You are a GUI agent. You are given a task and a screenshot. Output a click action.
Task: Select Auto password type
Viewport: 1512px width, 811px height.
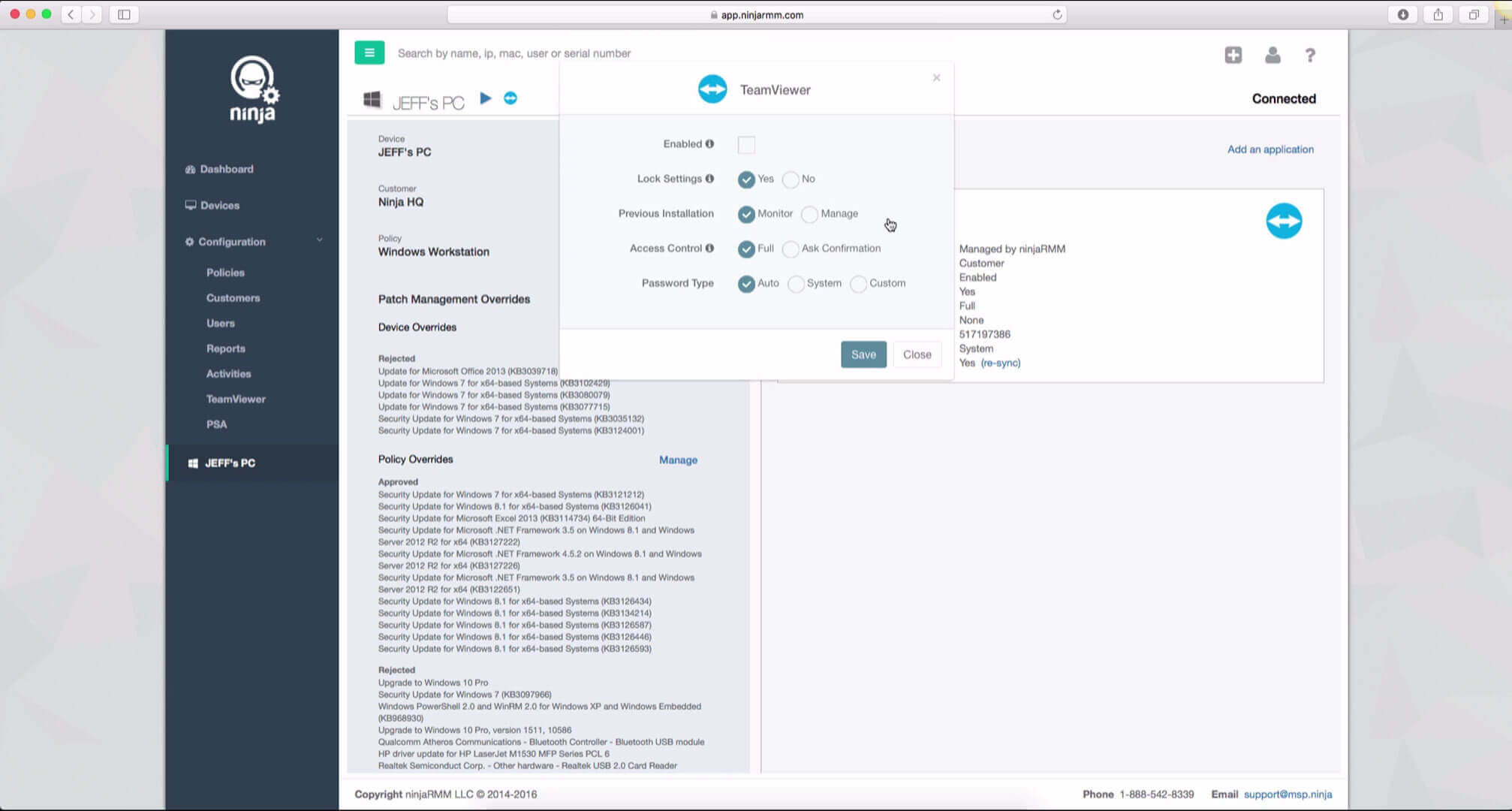[x=746, y=284]
